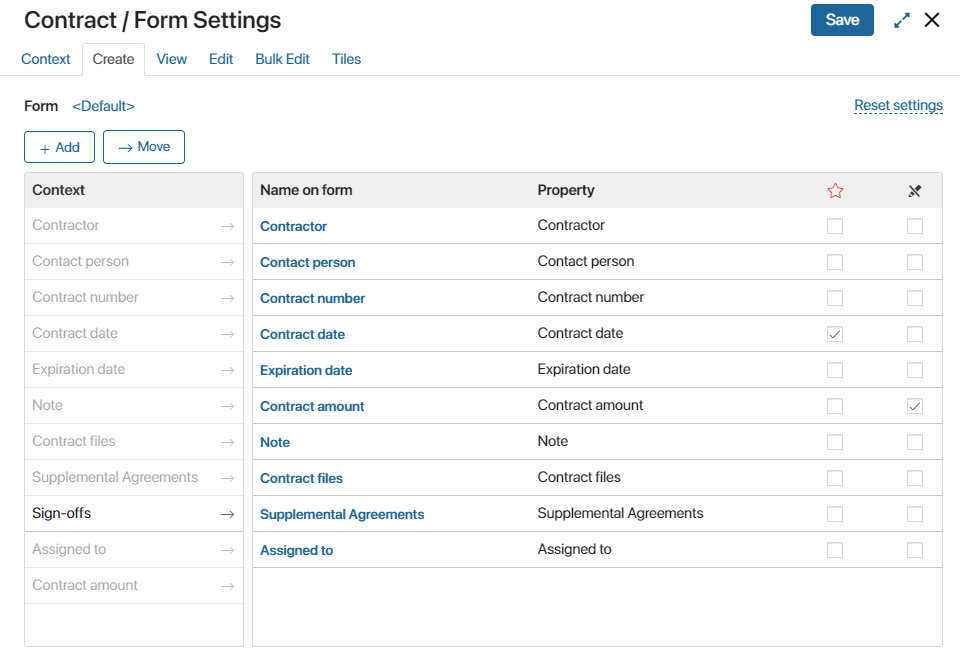This screenshot has width=960, height=655.
Task: Open the <Default> form selector
Action: tap(103, 106)
